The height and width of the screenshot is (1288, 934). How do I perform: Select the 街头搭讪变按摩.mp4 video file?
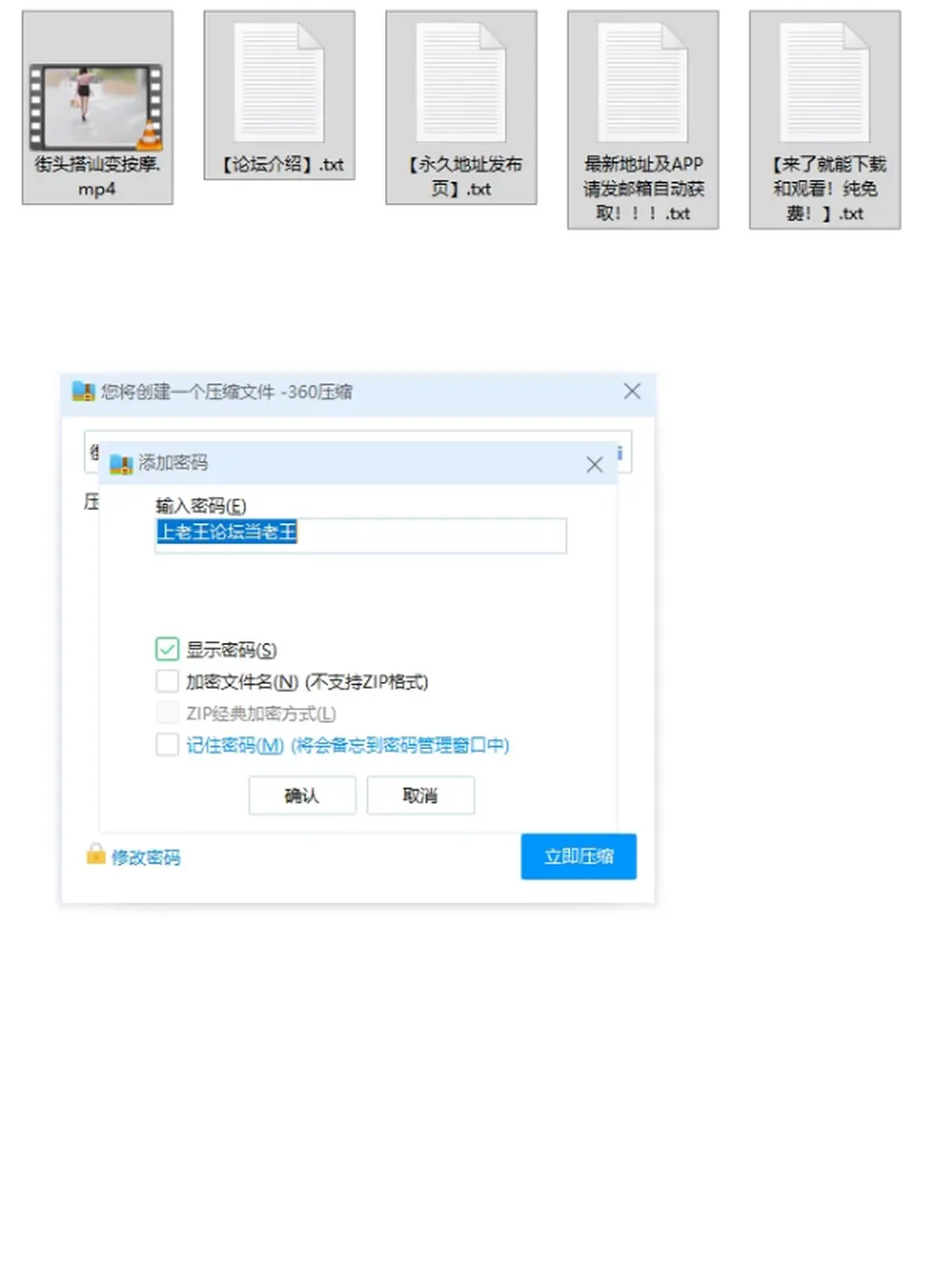[x=97, y=107]
